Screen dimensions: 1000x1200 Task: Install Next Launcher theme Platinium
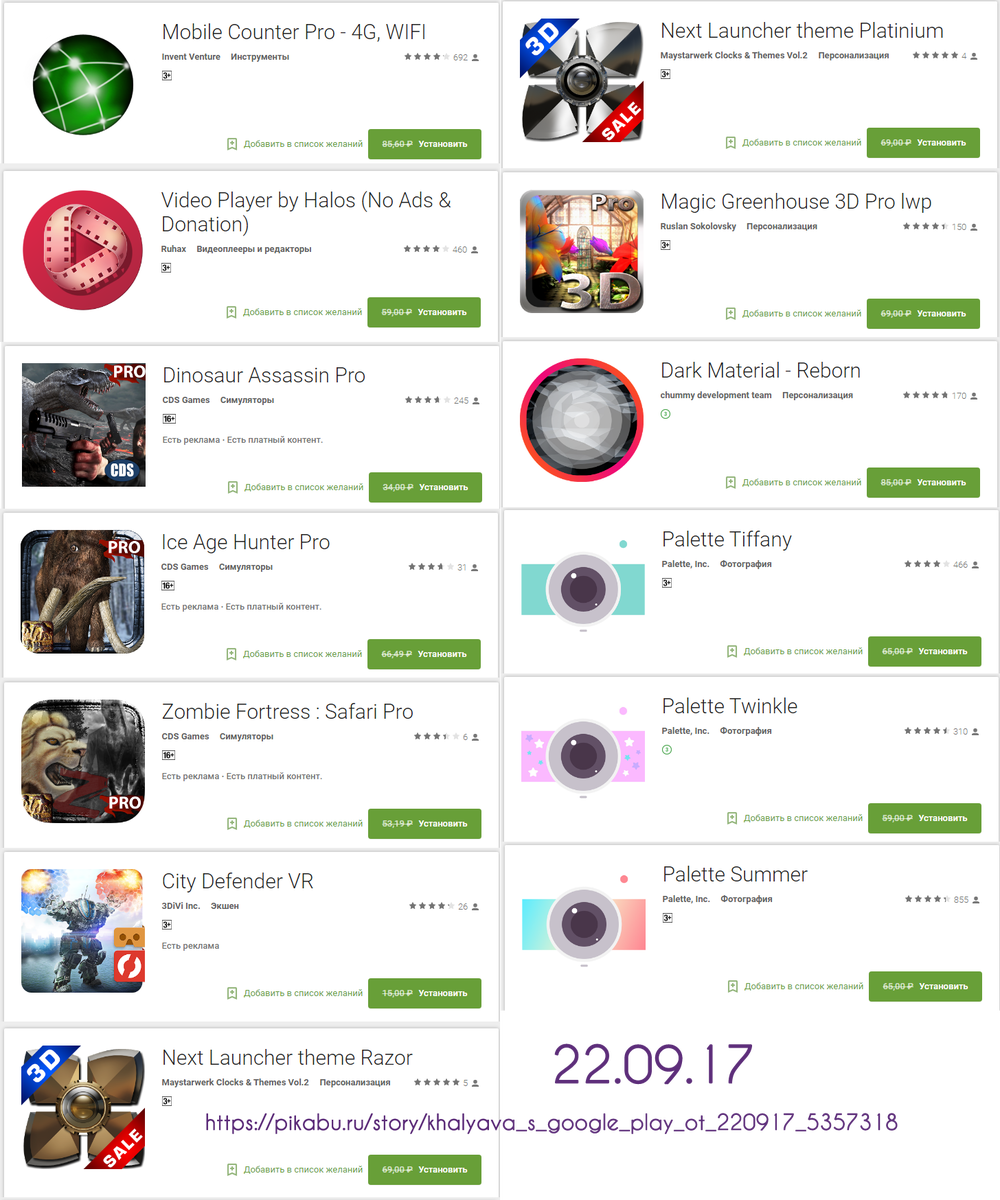click(923, 143)
